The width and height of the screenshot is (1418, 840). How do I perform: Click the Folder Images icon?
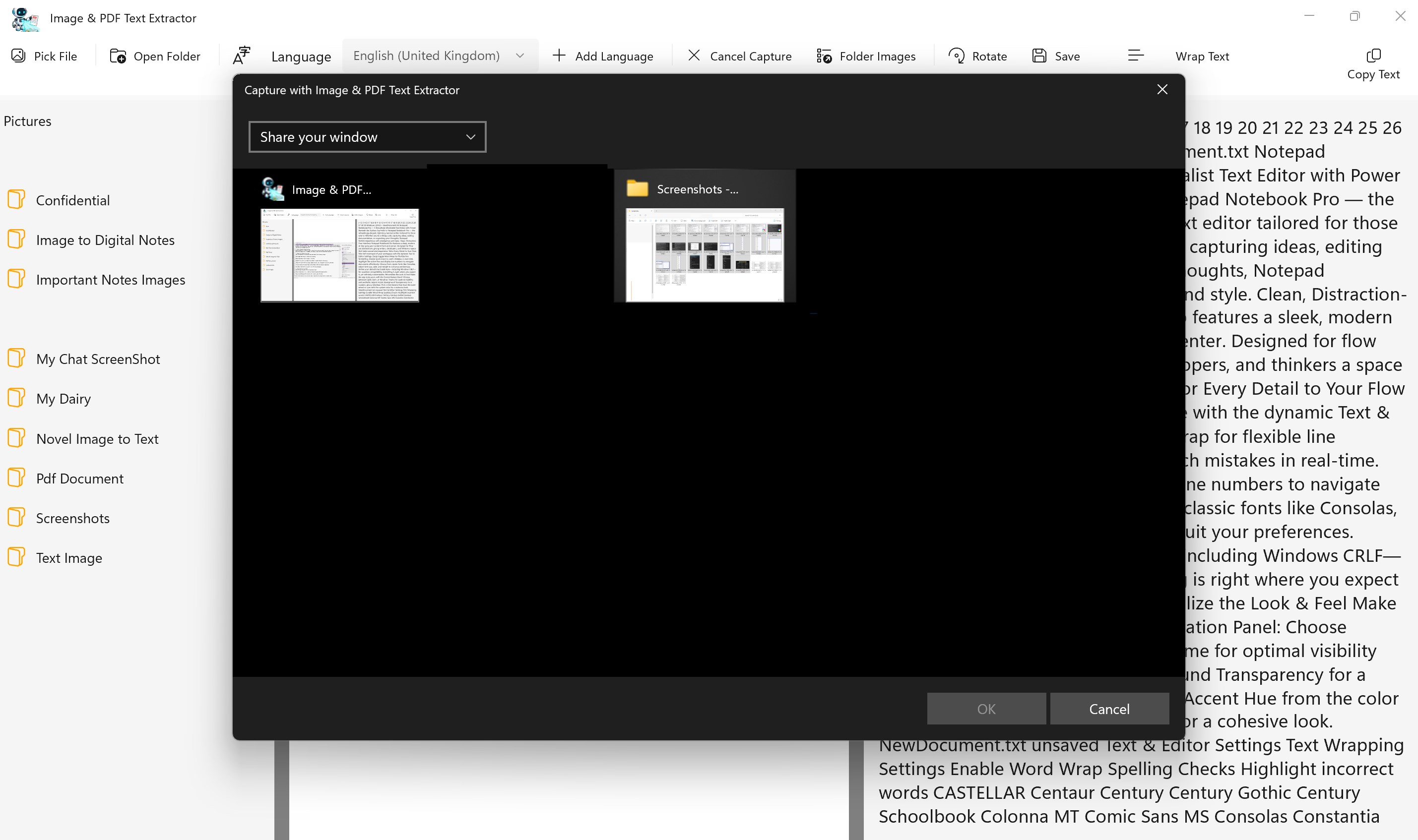(x=824, y=56)
